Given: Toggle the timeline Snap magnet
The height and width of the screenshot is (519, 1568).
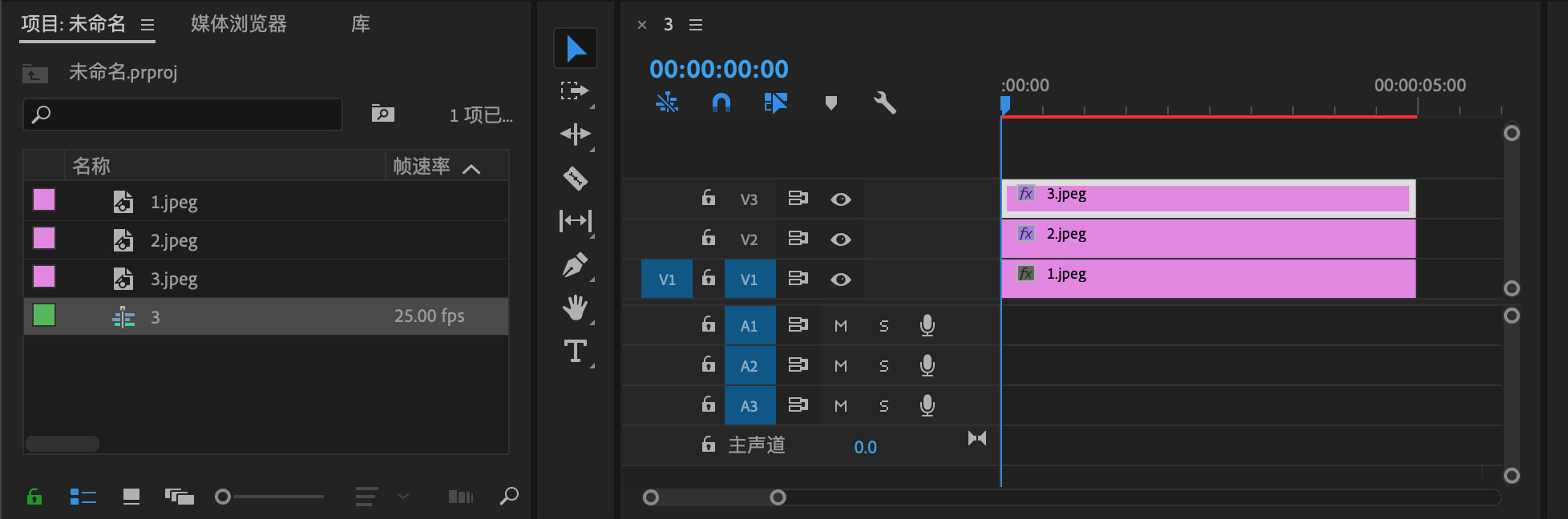Looking at the screenshot, I should click(x=721, y=103).
